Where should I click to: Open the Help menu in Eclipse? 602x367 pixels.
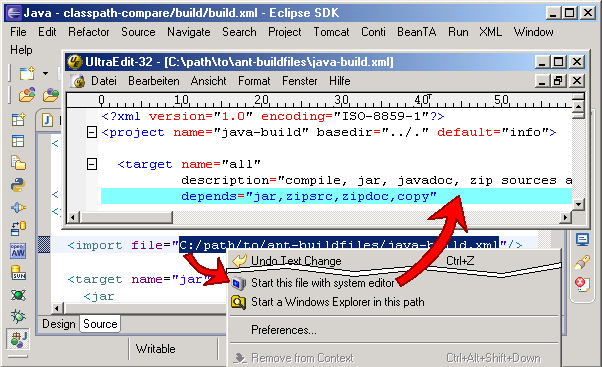21,50
